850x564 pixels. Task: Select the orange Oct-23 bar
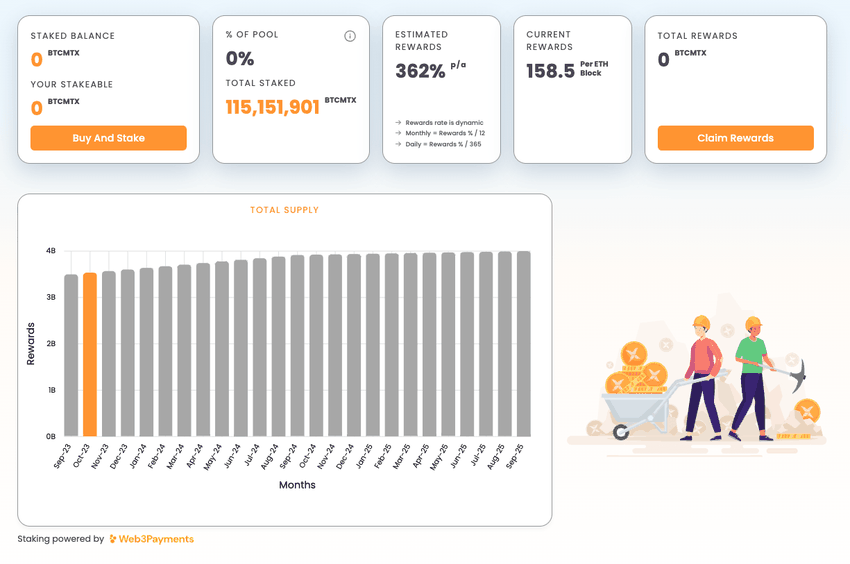pos(90,355)
